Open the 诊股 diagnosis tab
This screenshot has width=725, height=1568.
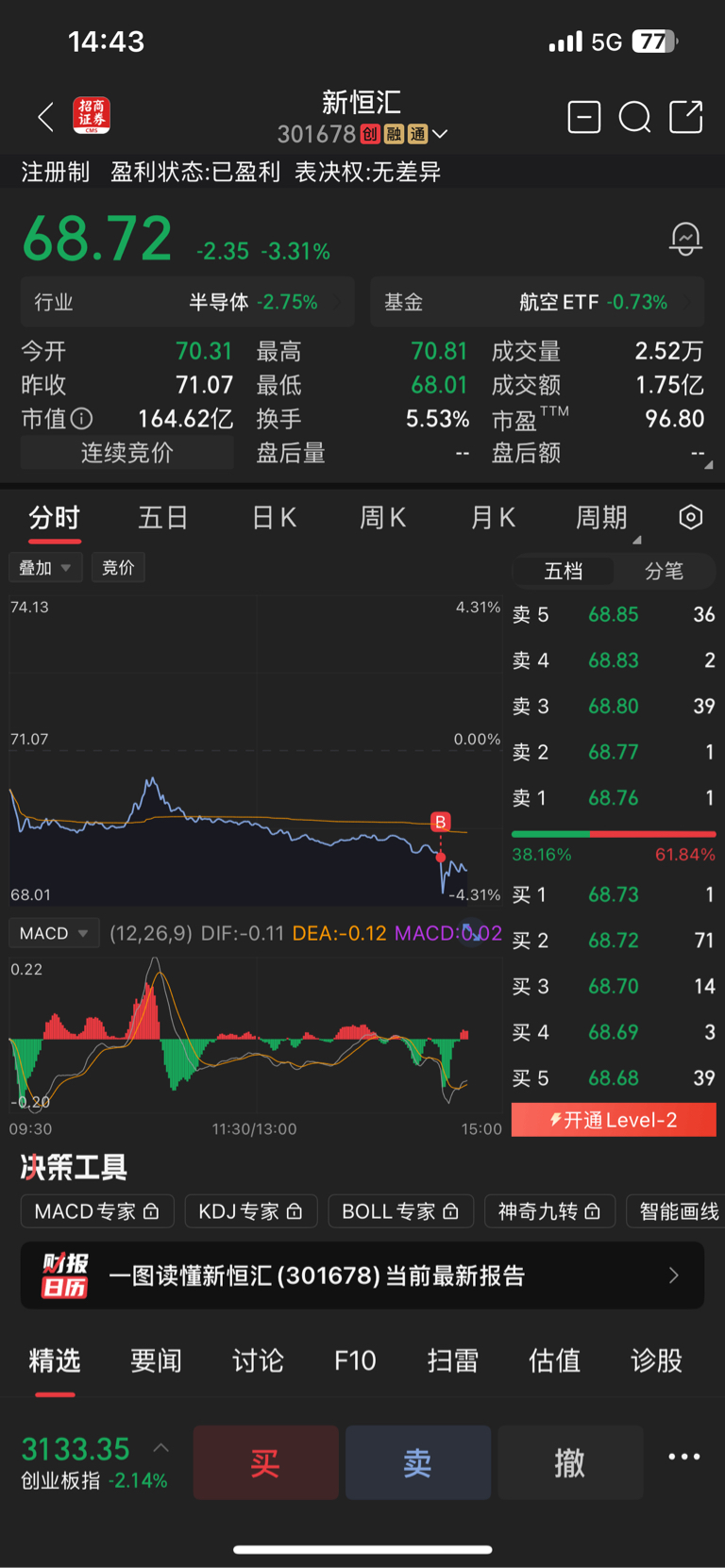pyautogui.click(x=656, y=1360)
